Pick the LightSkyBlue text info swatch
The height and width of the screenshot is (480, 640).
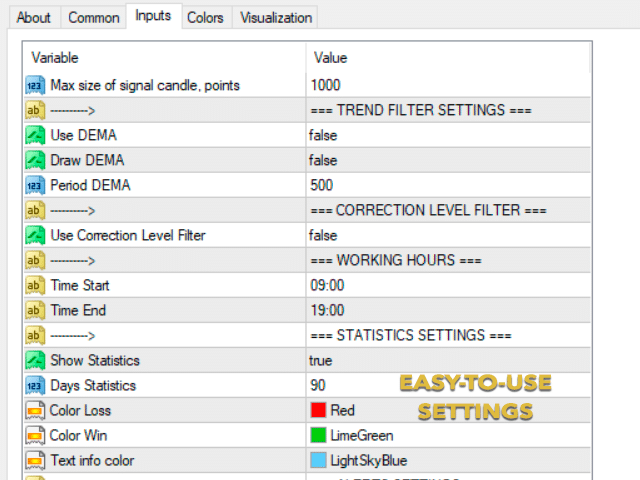pos(318,460)
